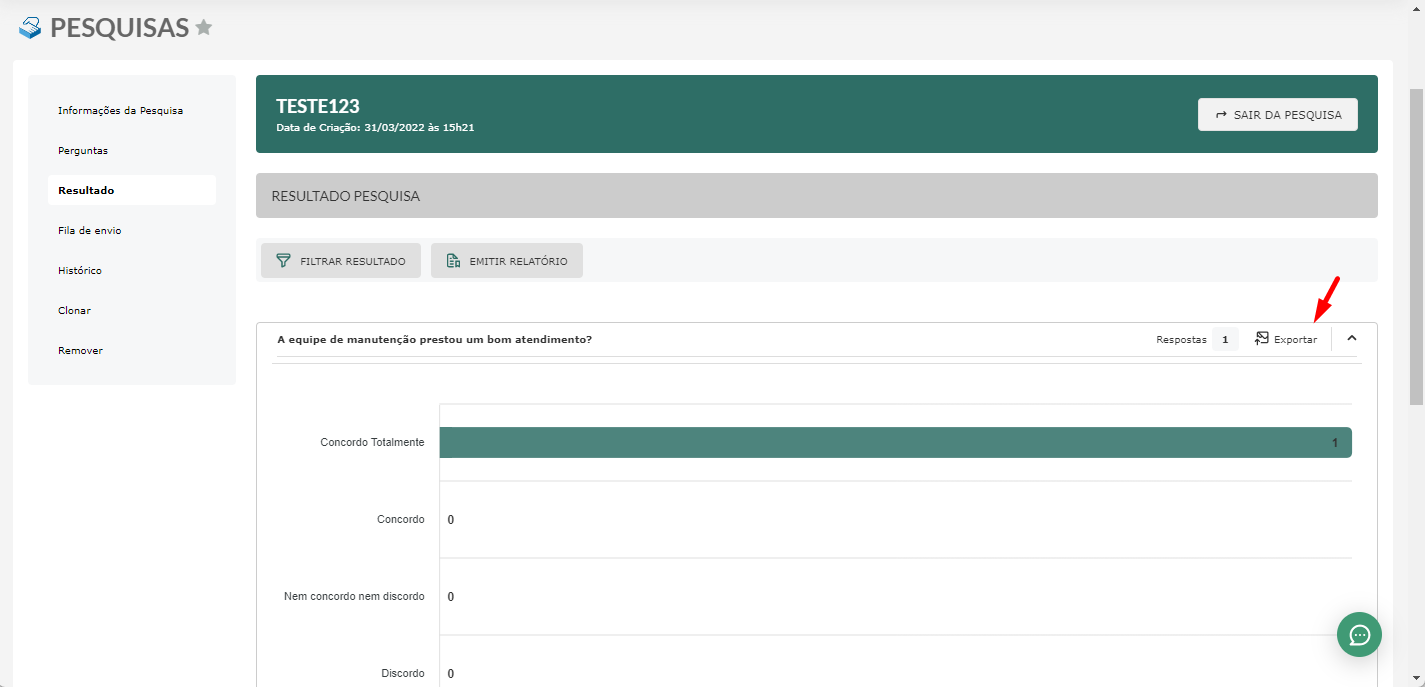The height and width of the screenshot is (687, 1425).
Task: Click the Pesquisas module logo icon
Action: pos(30,28)
